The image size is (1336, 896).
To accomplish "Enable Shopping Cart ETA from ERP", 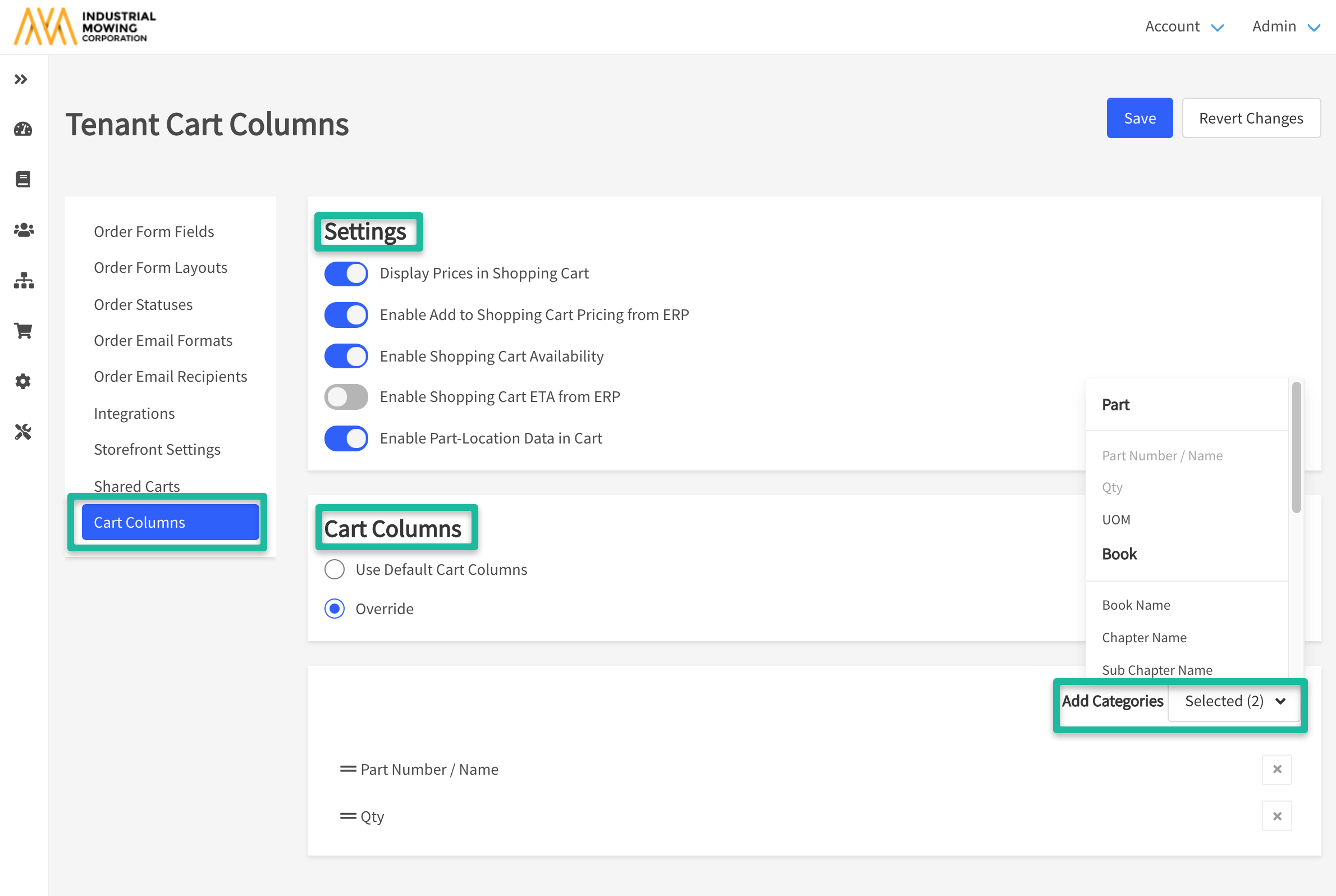I will click(x=346, y=396).
